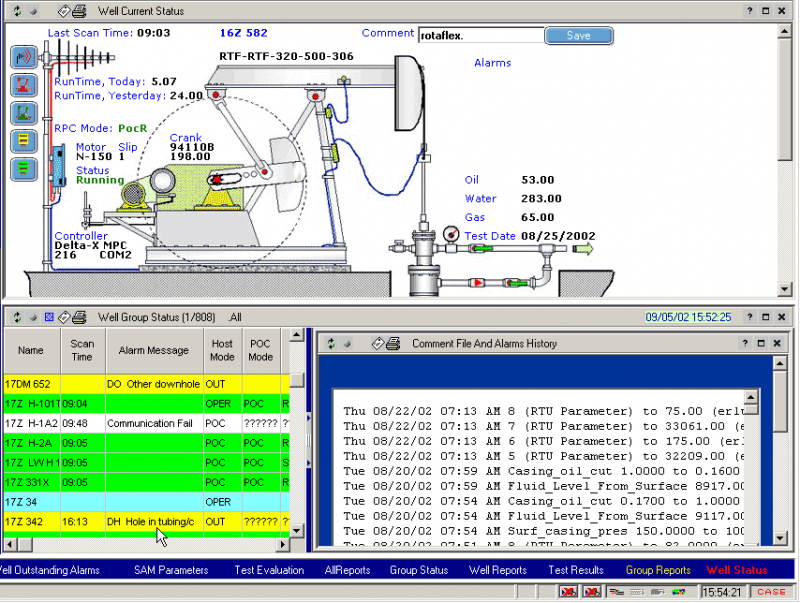
Task: Click the yellow list icon in the left sidebar
Action: pyautogui.click(x=23, y=141)
